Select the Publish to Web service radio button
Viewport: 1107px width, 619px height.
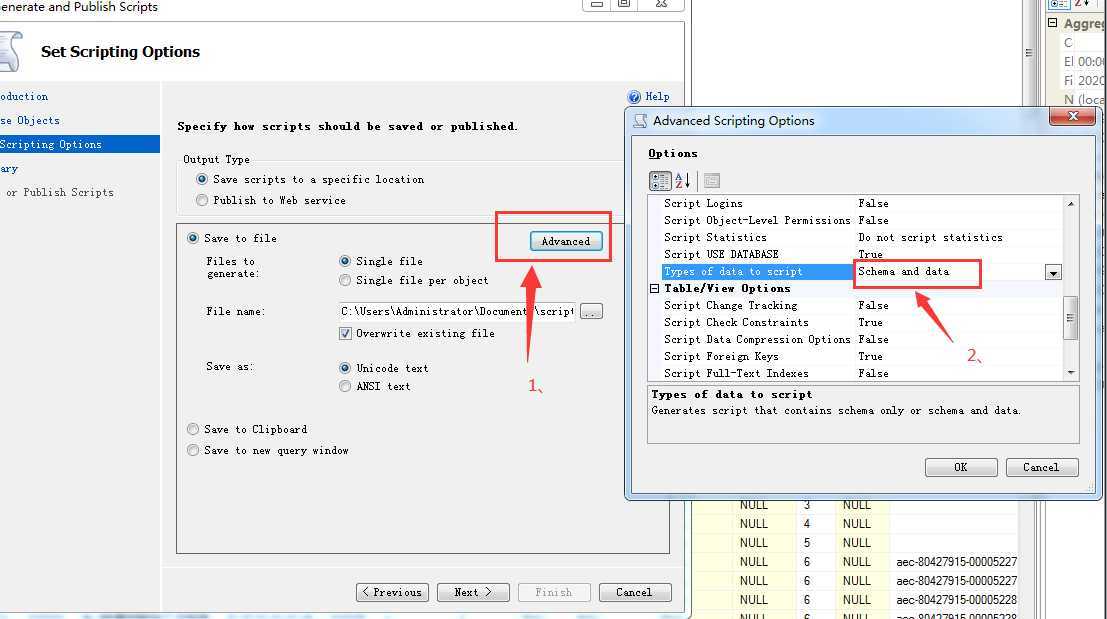(x=203, y=200)
